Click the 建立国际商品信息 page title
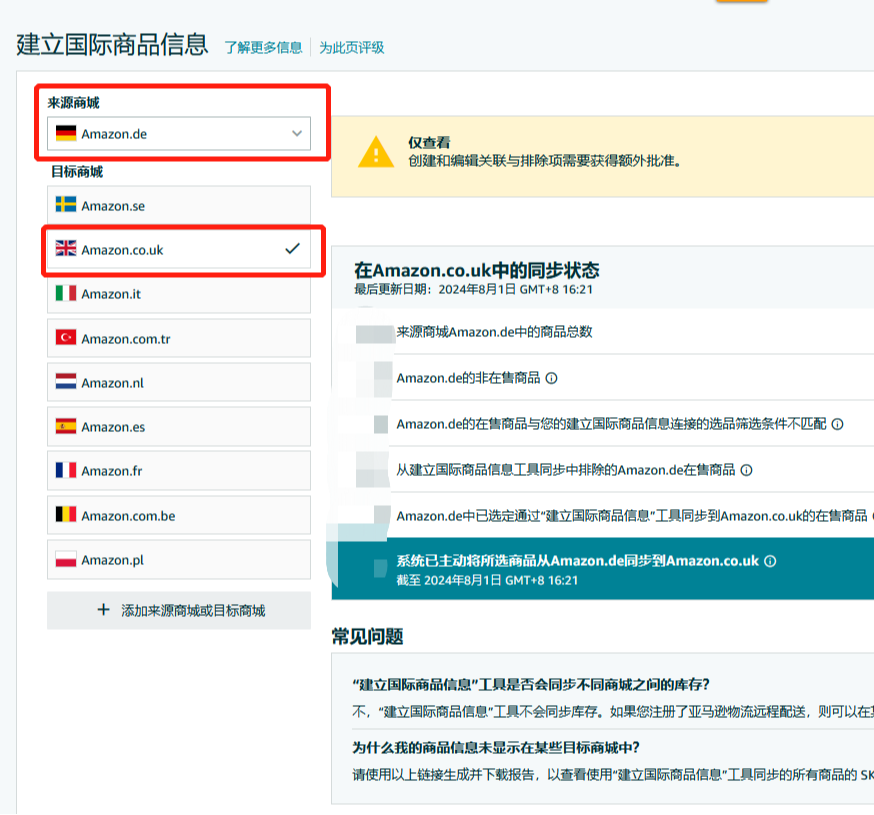The image size is (874, 815). [112, 45]
